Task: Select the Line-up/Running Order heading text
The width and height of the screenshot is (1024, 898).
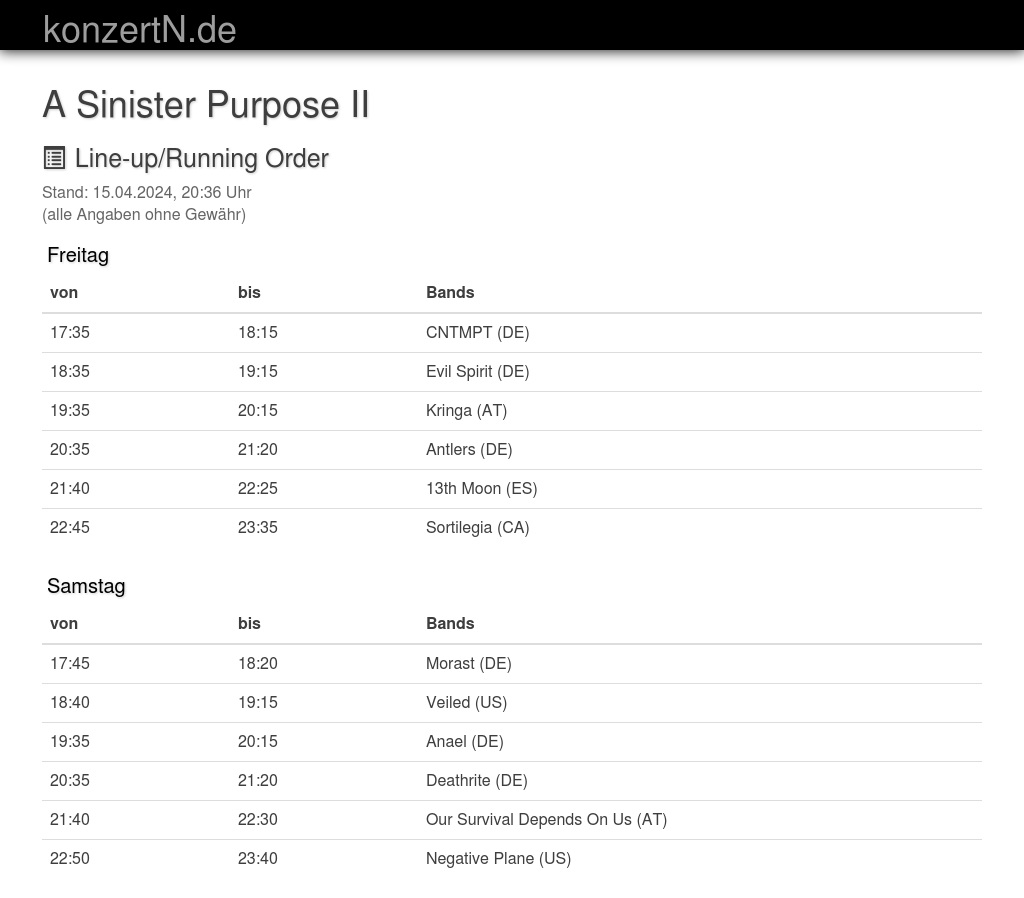Action: (202, 158)
